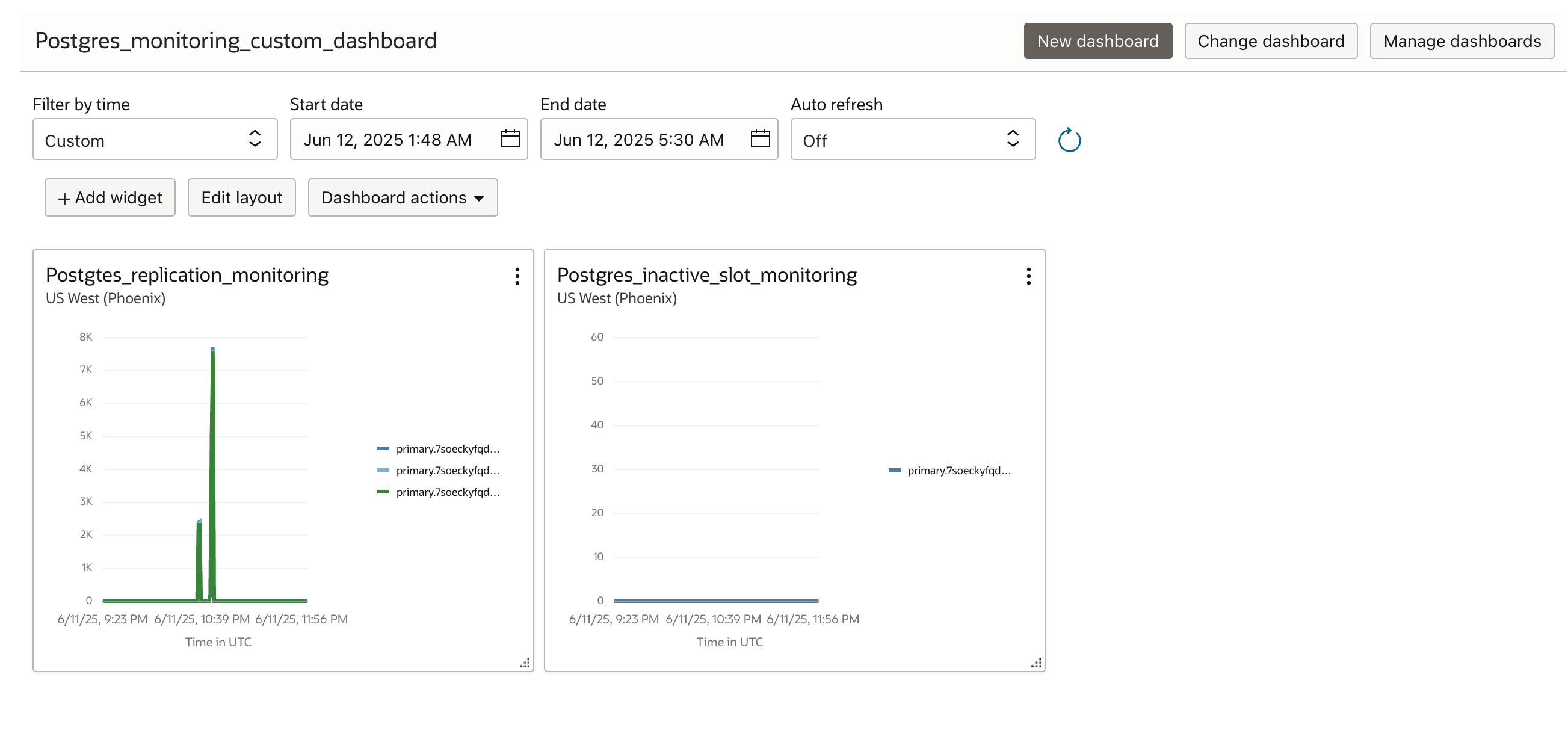1568x733 pixels.
Task: Expand the Filter by time Custom dropdown
Action: click(155, 140)
